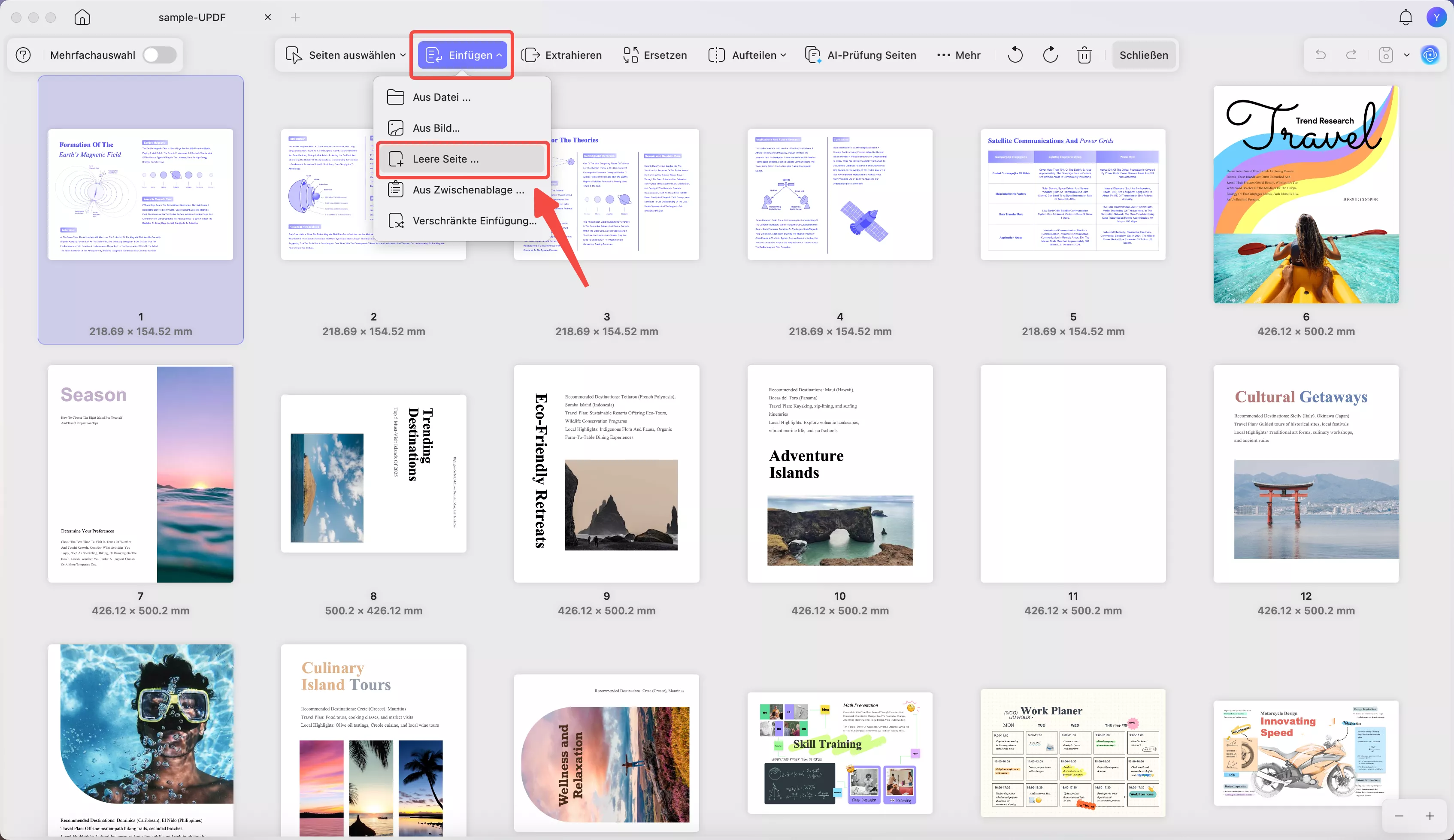Open the help question mark icon

tap(23, 55)
